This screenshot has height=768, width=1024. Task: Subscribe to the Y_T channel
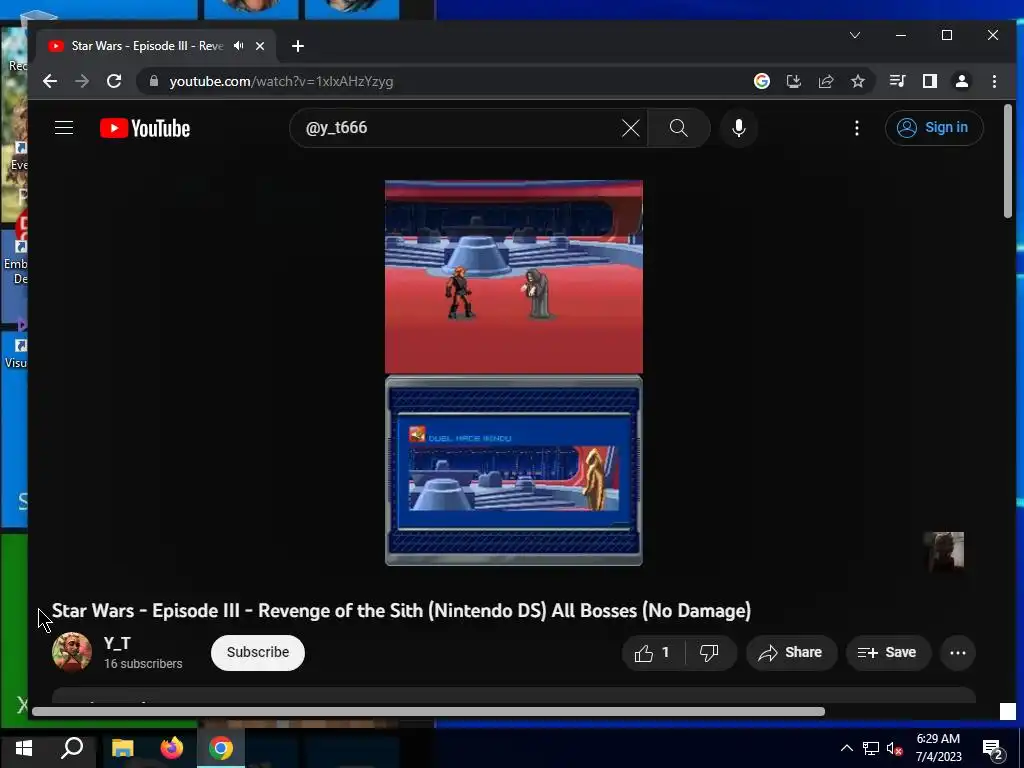258,652
